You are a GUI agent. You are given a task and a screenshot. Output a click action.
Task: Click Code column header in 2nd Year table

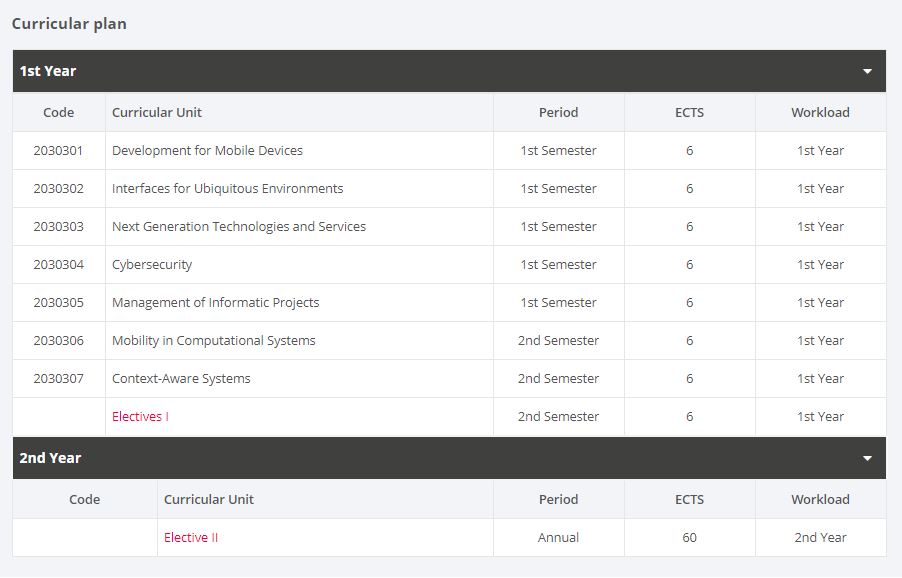point(85,500)
